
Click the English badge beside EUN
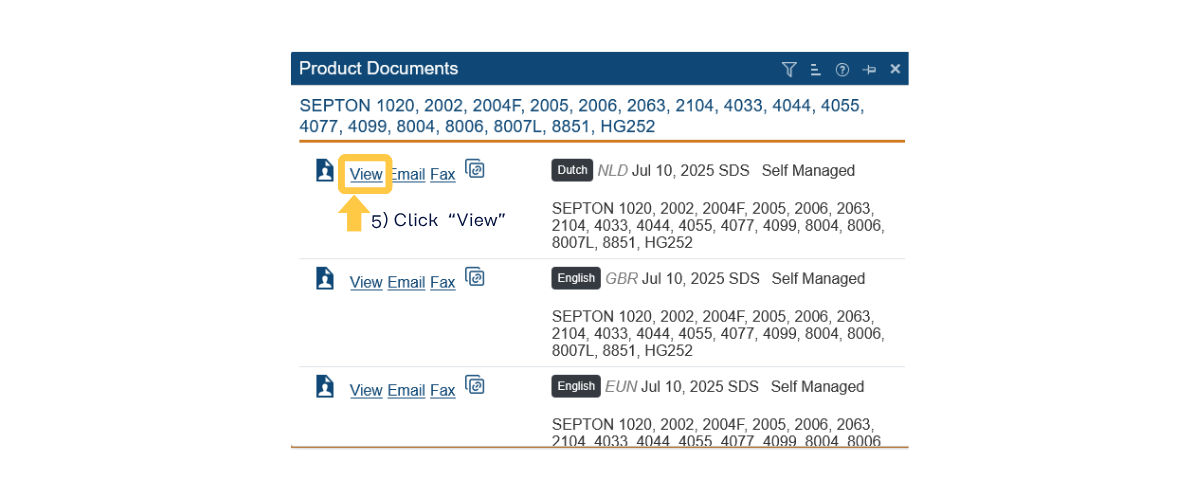(576, 386)
